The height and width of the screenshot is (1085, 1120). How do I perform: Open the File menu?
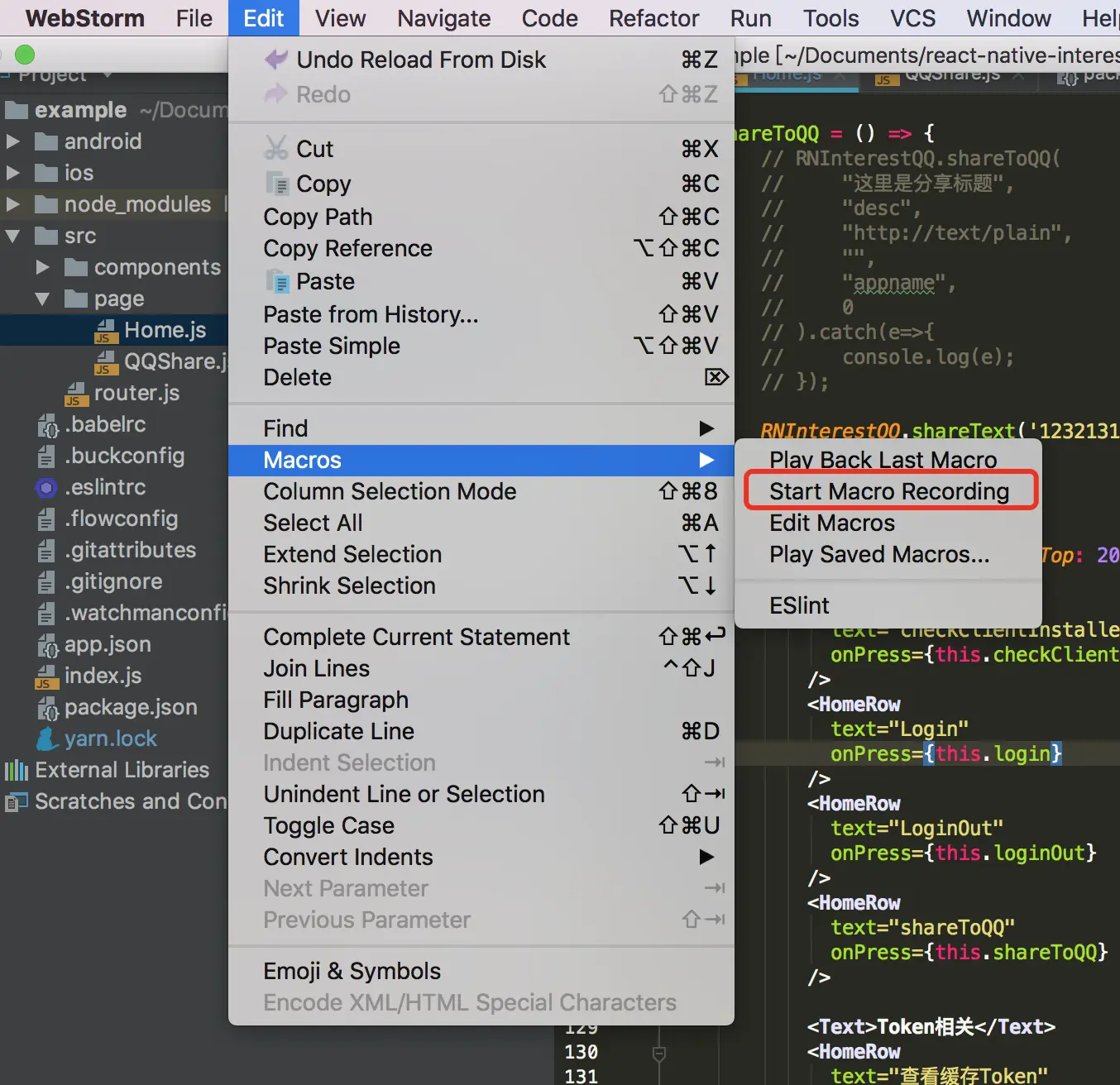pyautogui.click(x=194, y=18)
